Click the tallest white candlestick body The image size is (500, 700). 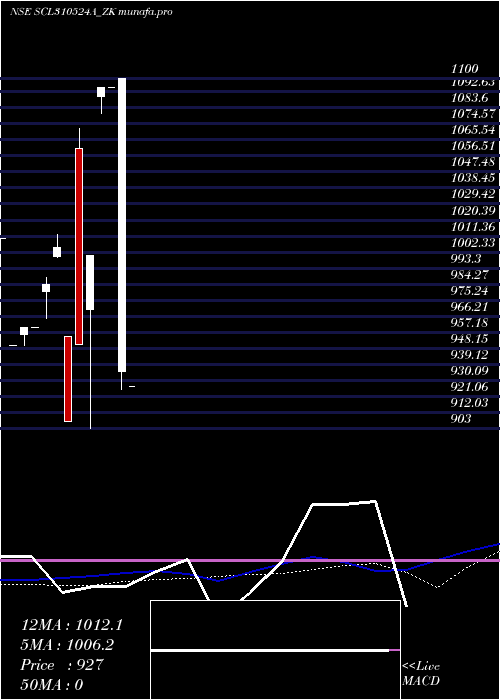pos(121,225)
